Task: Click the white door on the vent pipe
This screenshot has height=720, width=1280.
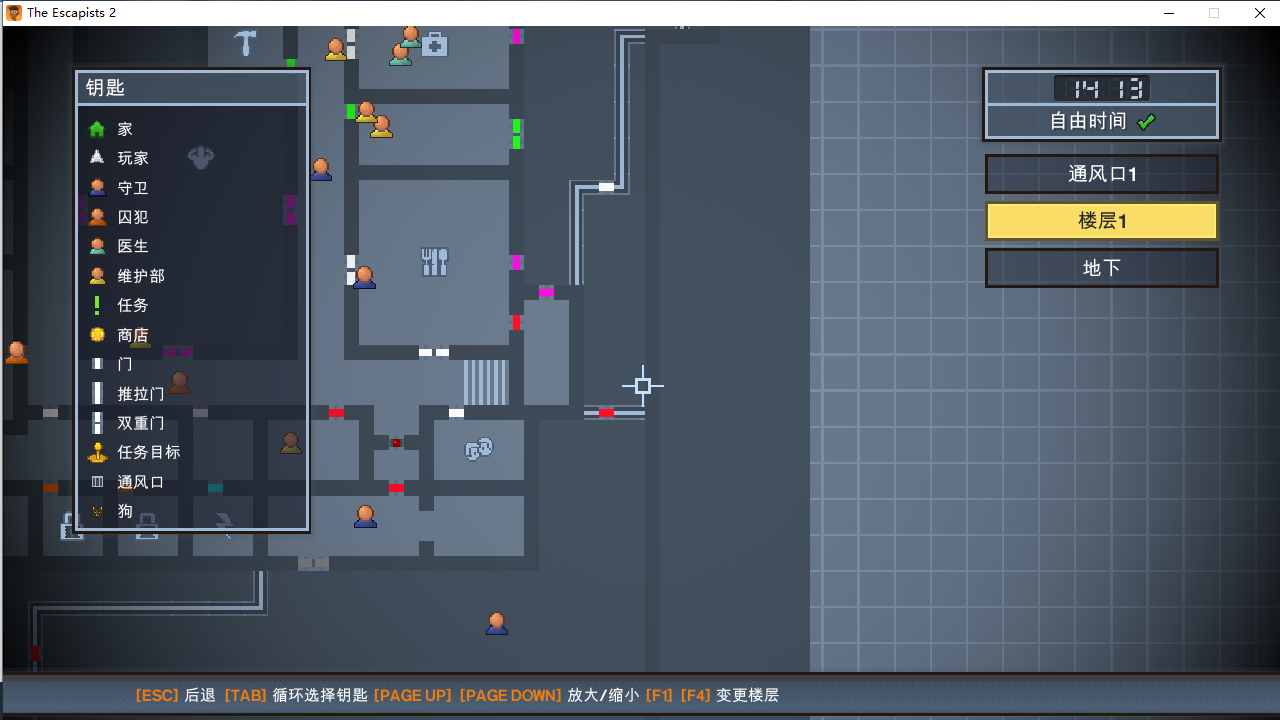Action: pos(606,187)
